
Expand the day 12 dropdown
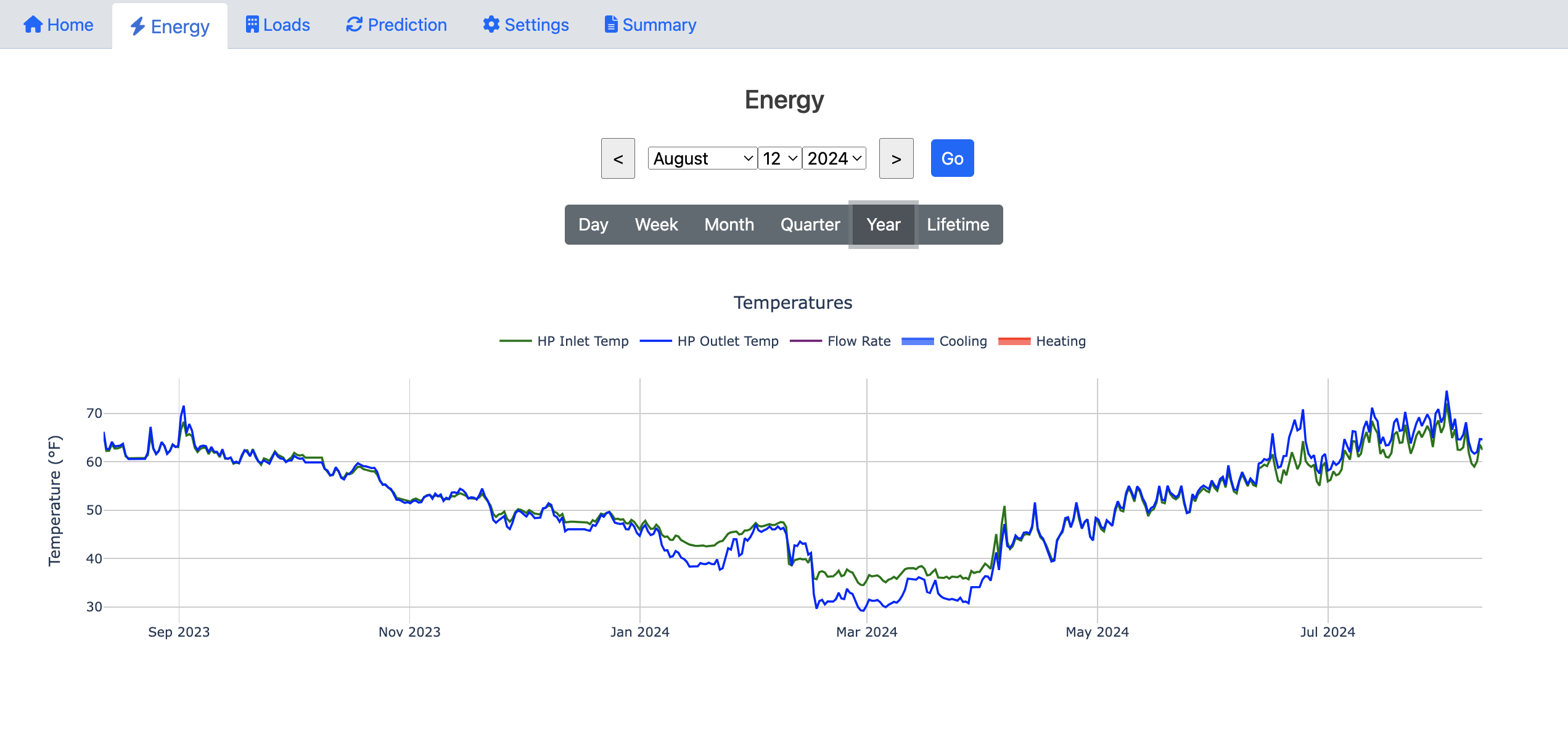[x=778, y=157]
